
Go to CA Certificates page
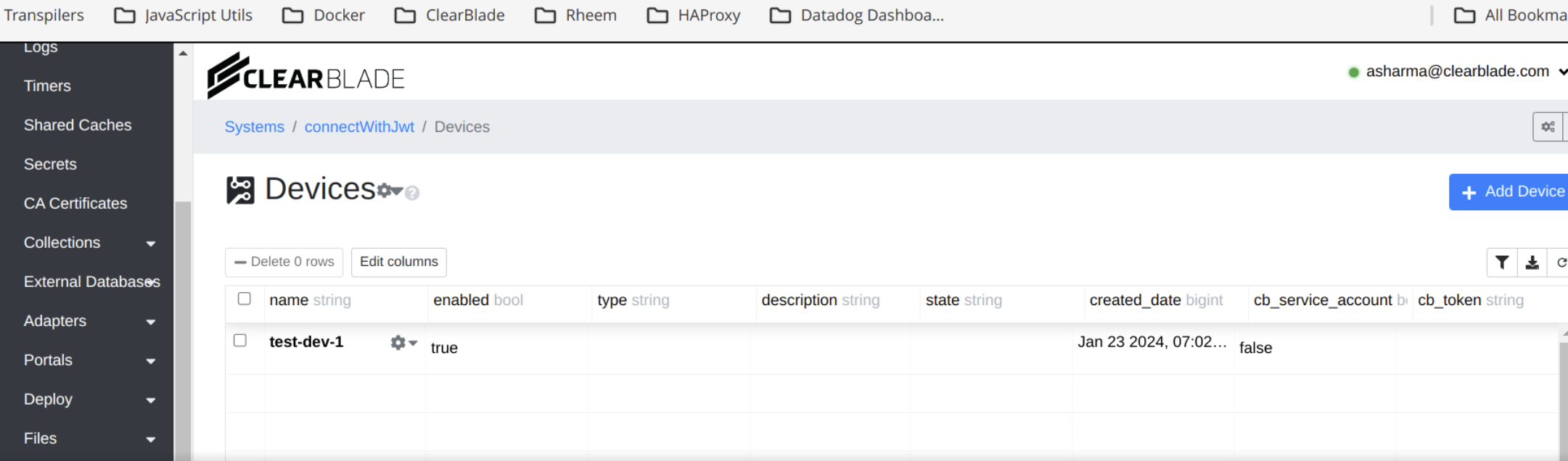tap(75, 204)
